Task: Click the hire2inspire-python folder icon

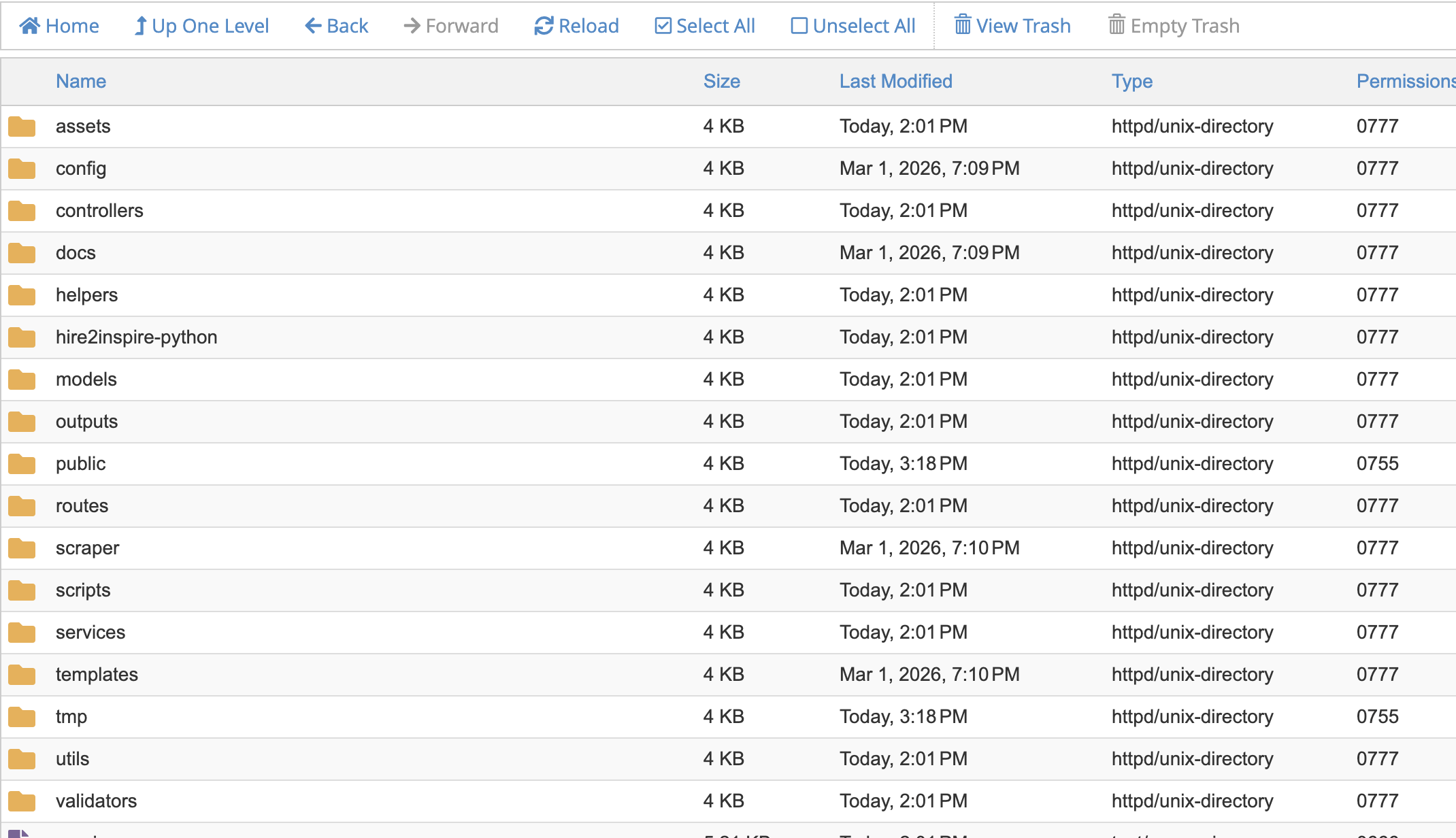Action: click(x=22, y=337)
